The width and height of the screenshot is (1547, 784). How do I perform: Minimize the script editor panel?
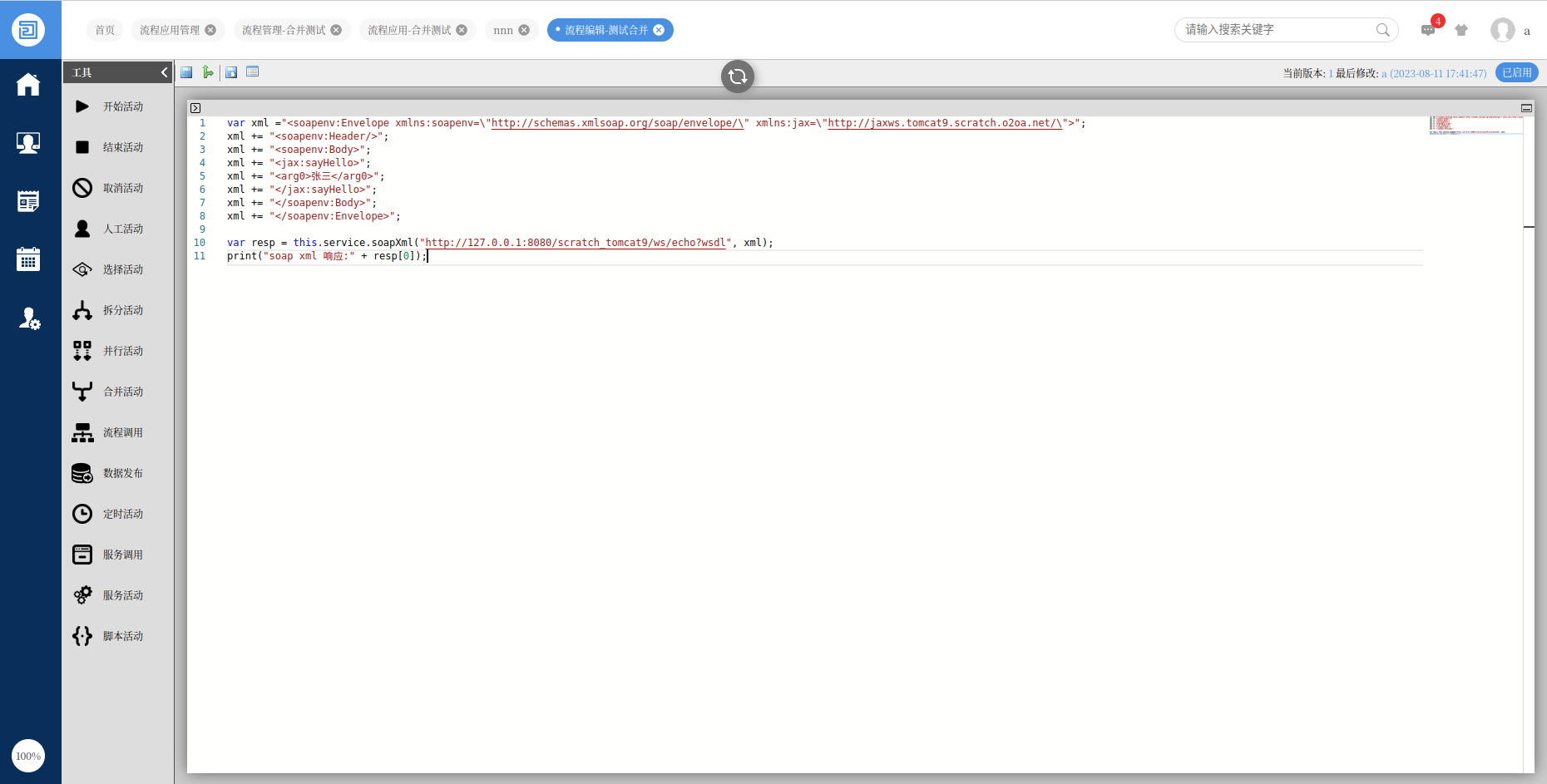1526,108
